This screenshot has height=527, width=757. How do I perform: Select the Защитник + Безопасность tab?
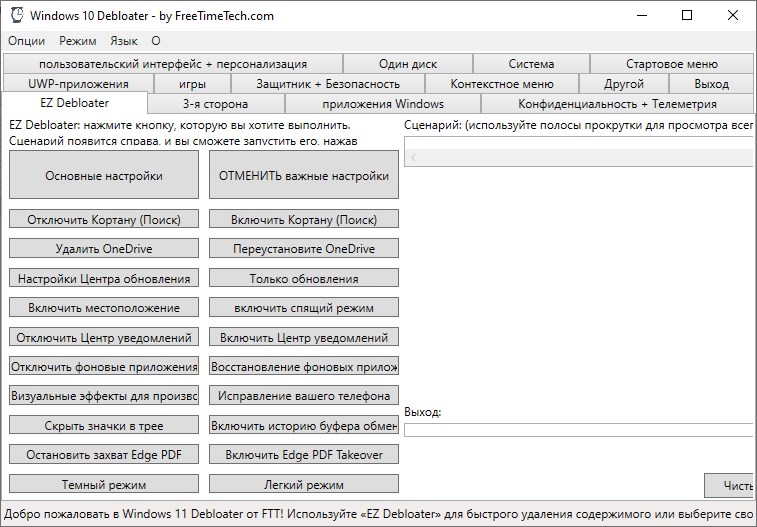(x=328, y=83)
